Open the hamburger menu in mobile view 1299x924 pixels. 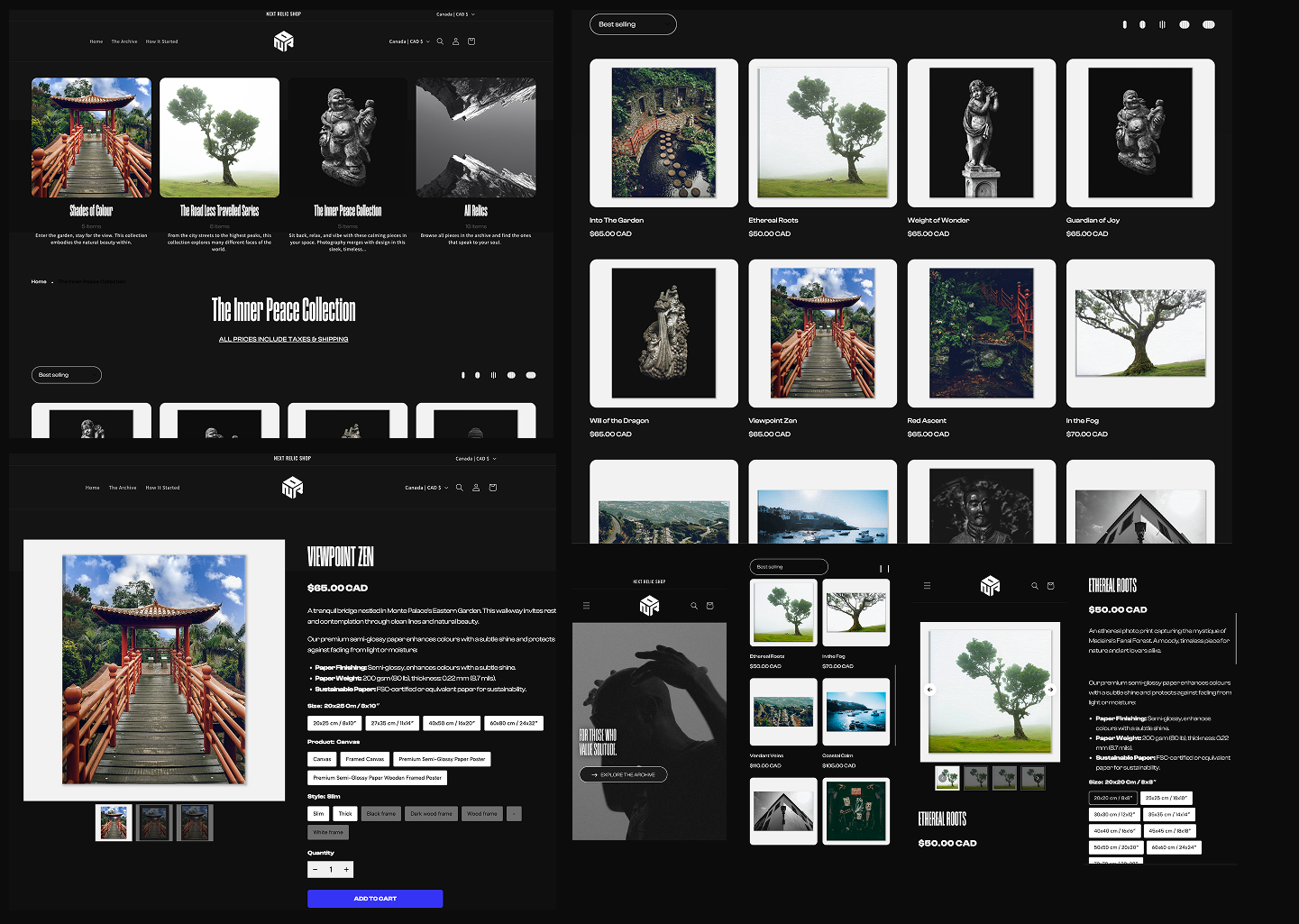pyautogui.click(x=587, y=606)
